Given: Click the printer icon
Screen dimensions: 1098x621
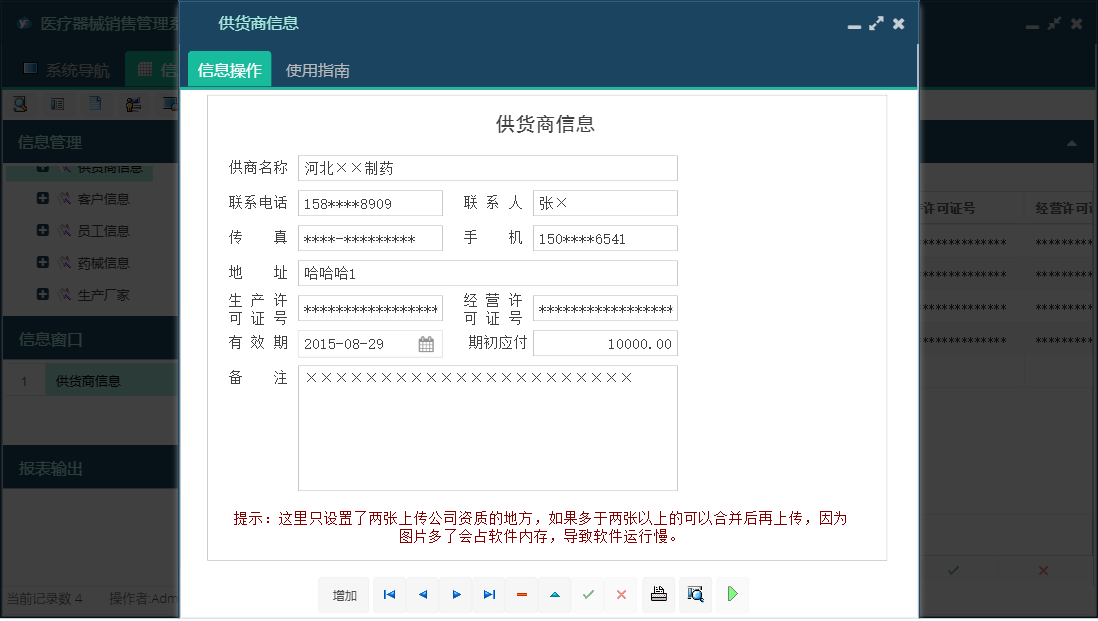Looking at the screenshot, I should [x=658, y=595].
